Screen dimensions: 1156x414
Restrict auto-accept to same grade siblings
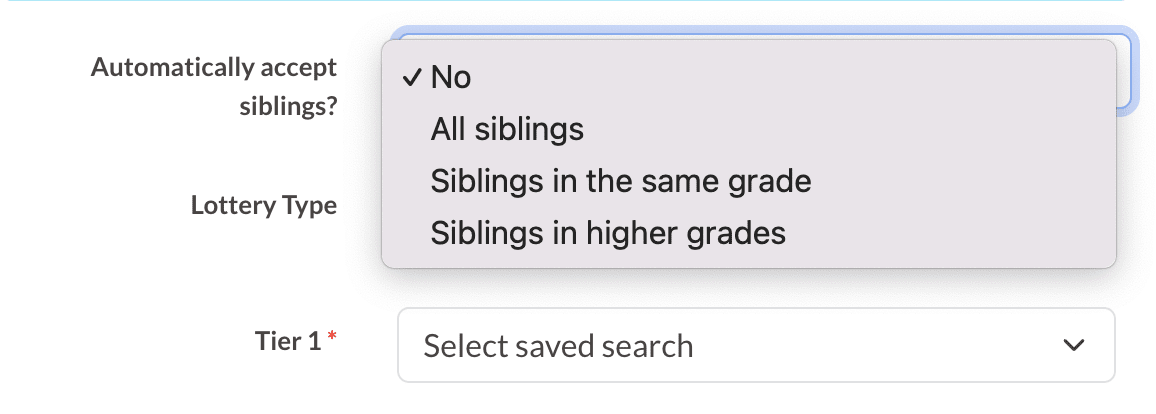coord(620,181)
